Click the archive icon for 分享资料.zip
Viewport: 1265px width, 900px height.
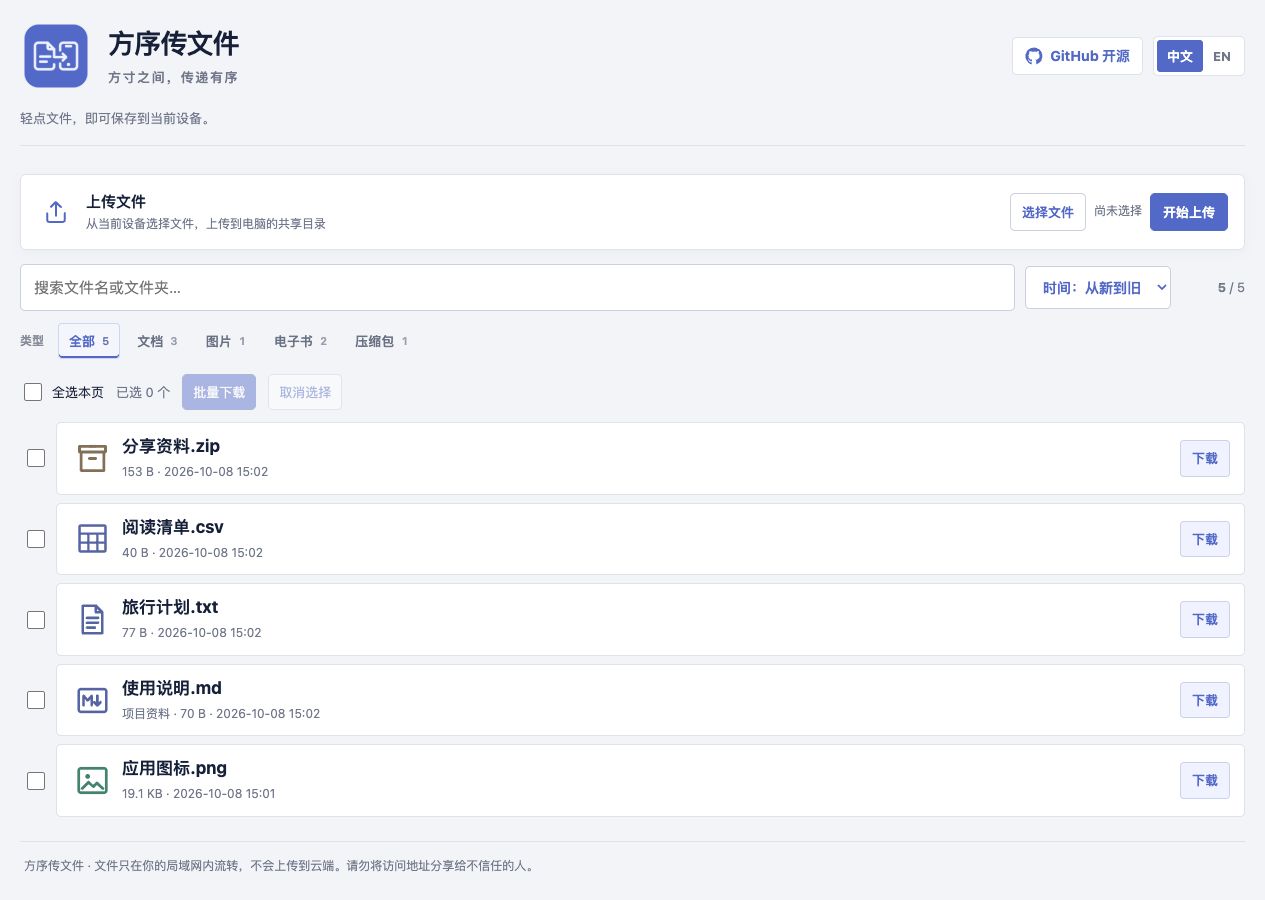coord(92,458)
